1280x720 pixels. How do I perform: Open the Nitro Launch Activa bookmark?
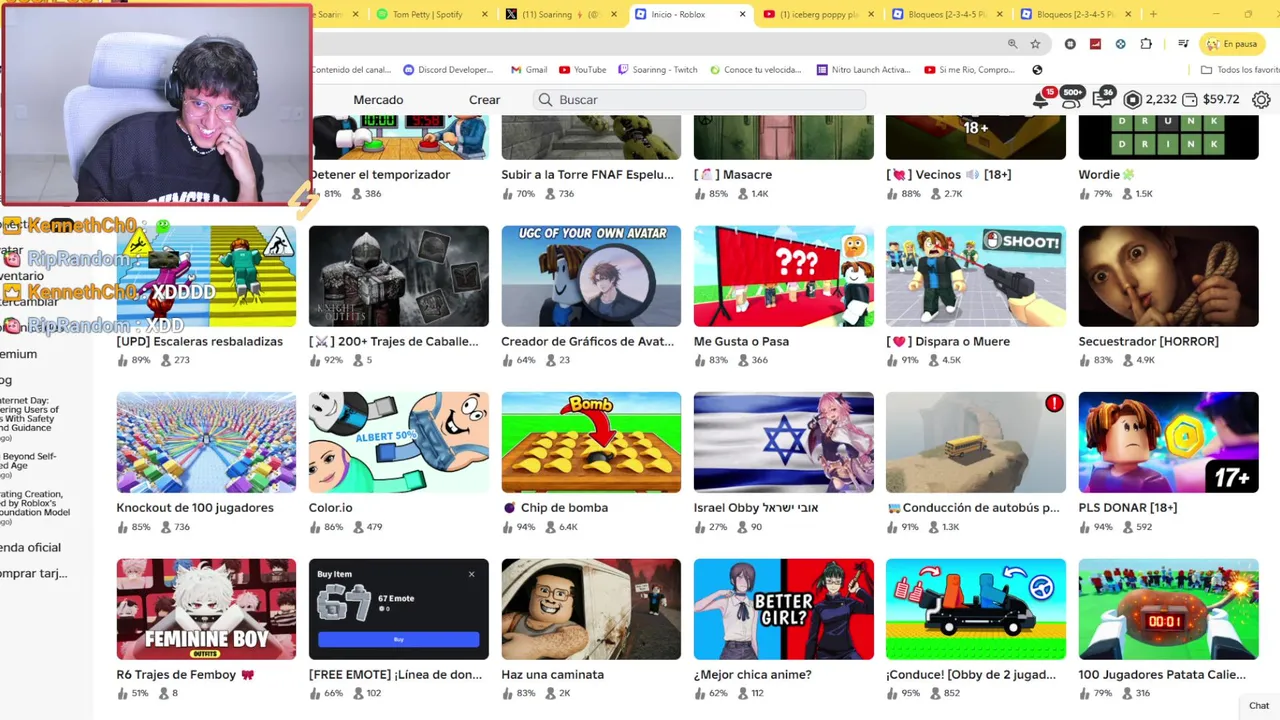(863, 70)
